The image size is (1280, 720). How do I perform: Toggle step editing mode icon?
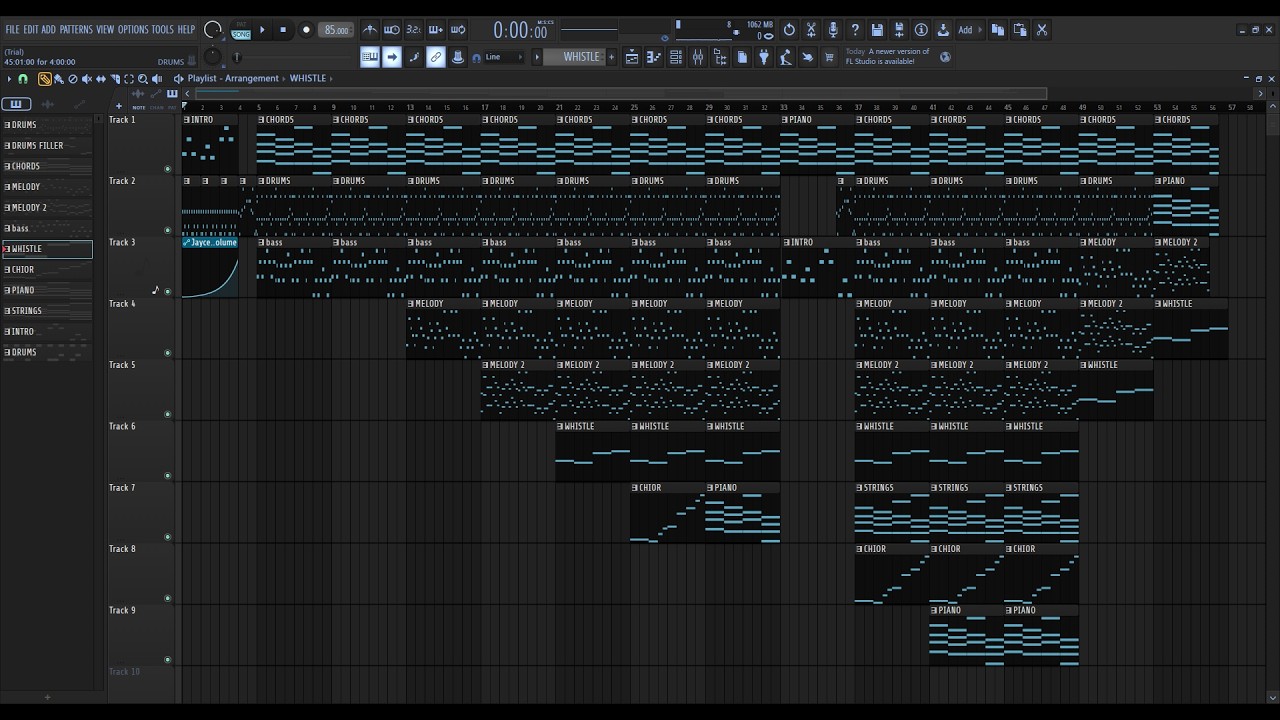pos(414,57)
